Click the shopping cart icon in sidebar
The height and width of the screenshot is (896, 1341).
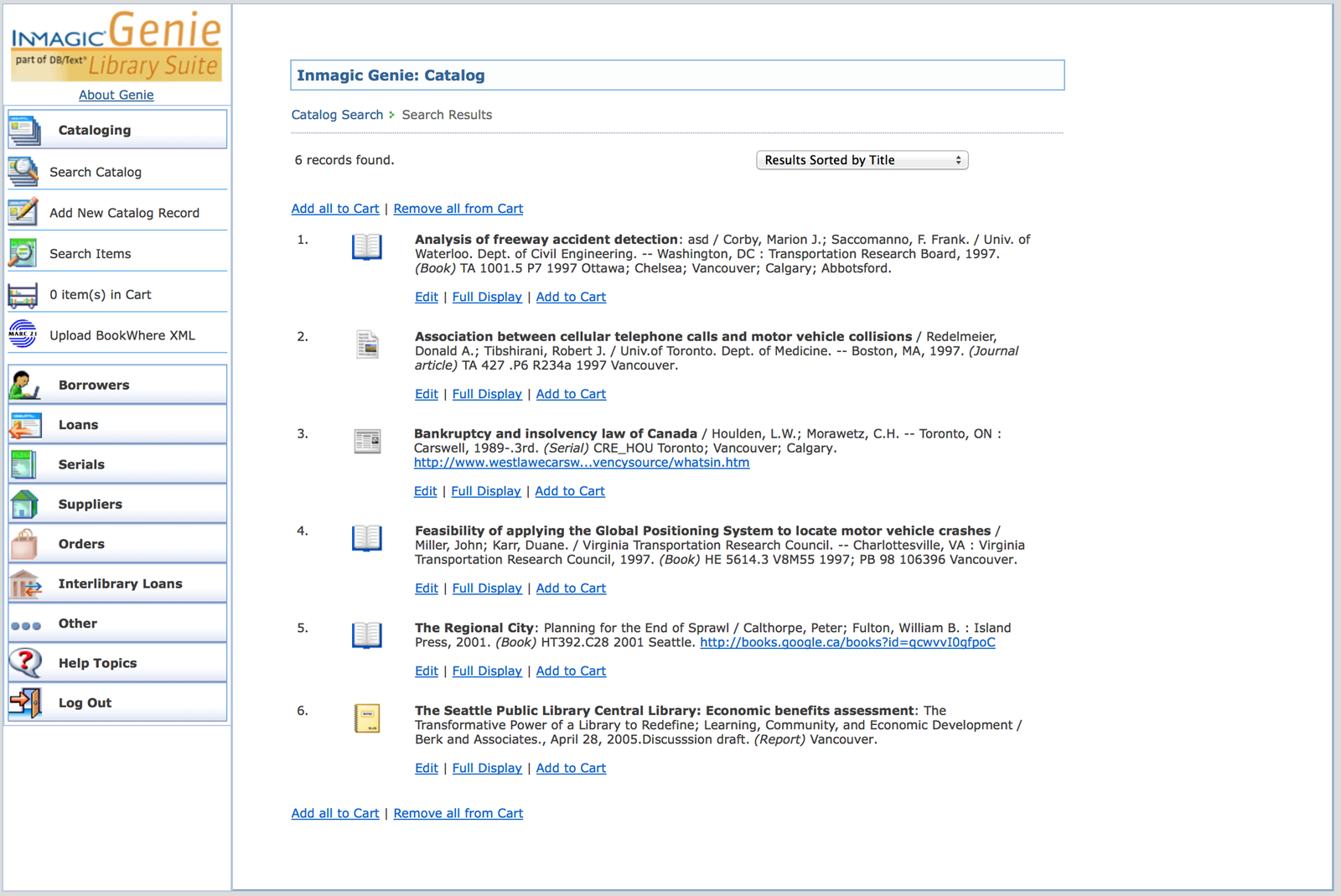coord(23,295)
